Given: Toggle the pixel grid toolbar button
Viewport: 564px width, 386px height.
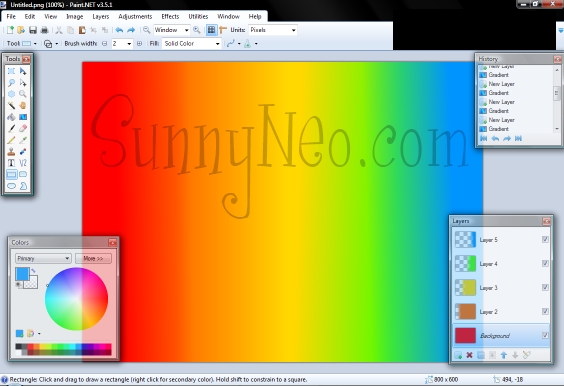Looking at the screenshot, I should coord(212,30).
